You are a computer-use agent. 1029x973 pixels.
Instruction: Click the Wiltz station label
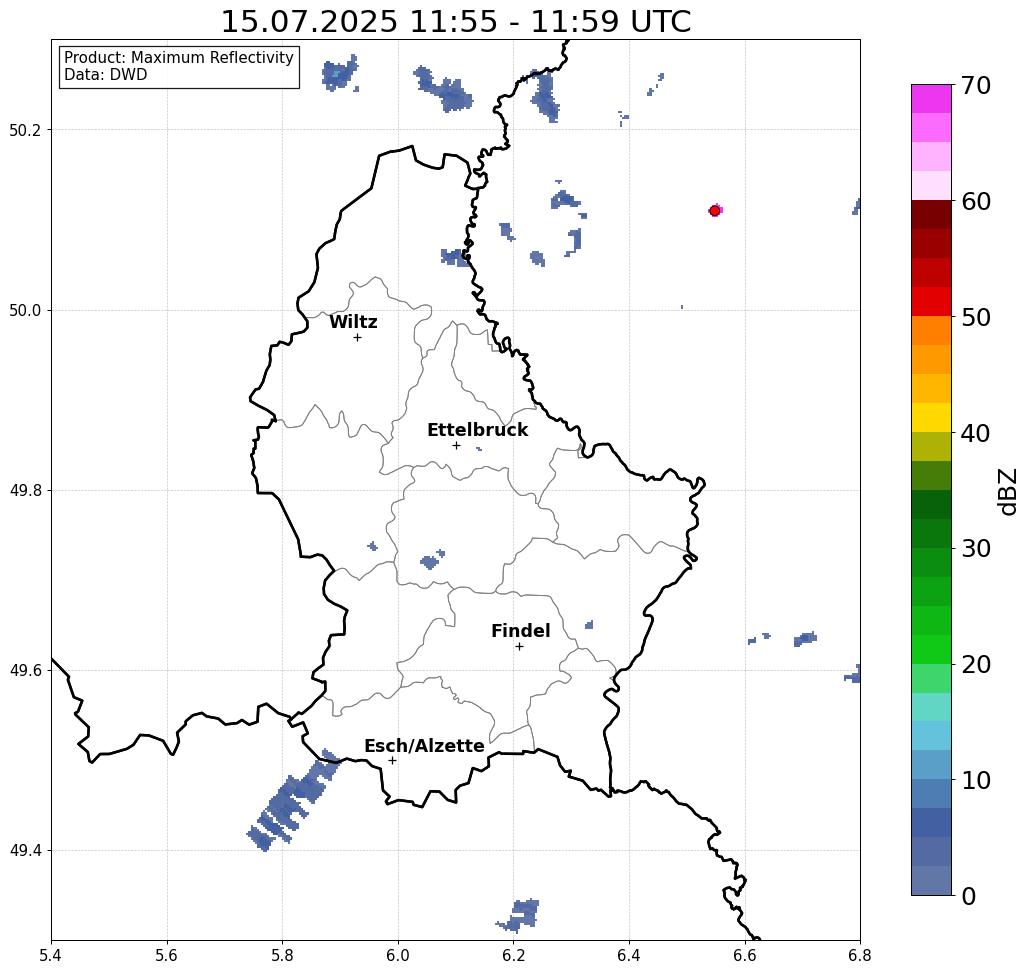353,322
